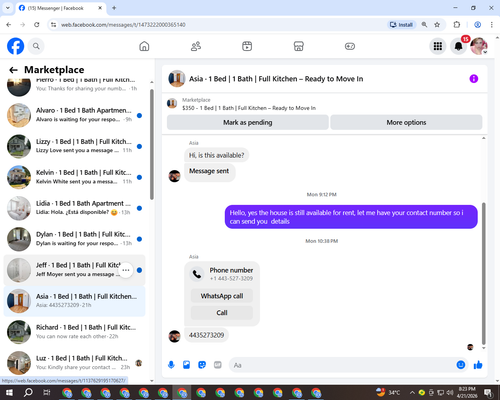
Task: Click the More options button
Action: click(x=406, y=122)
